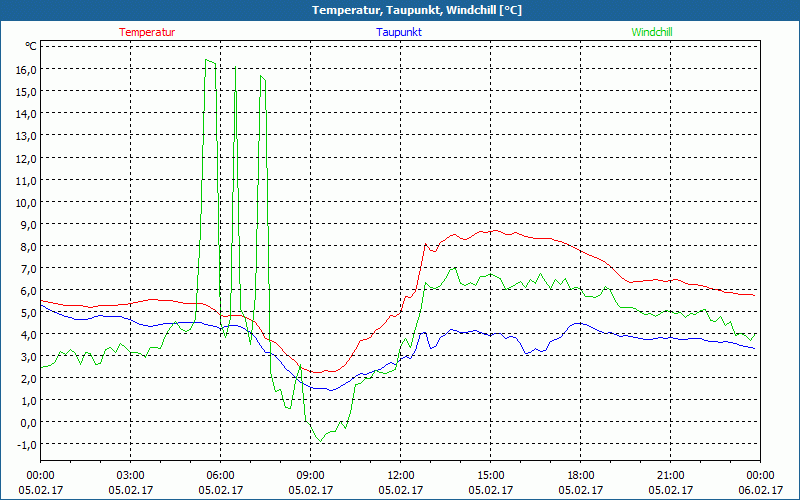Image resolution: width=800 pixels, height=500 pixels.
Task: Click the 06.02.17 date label
Action: [760, 490]
